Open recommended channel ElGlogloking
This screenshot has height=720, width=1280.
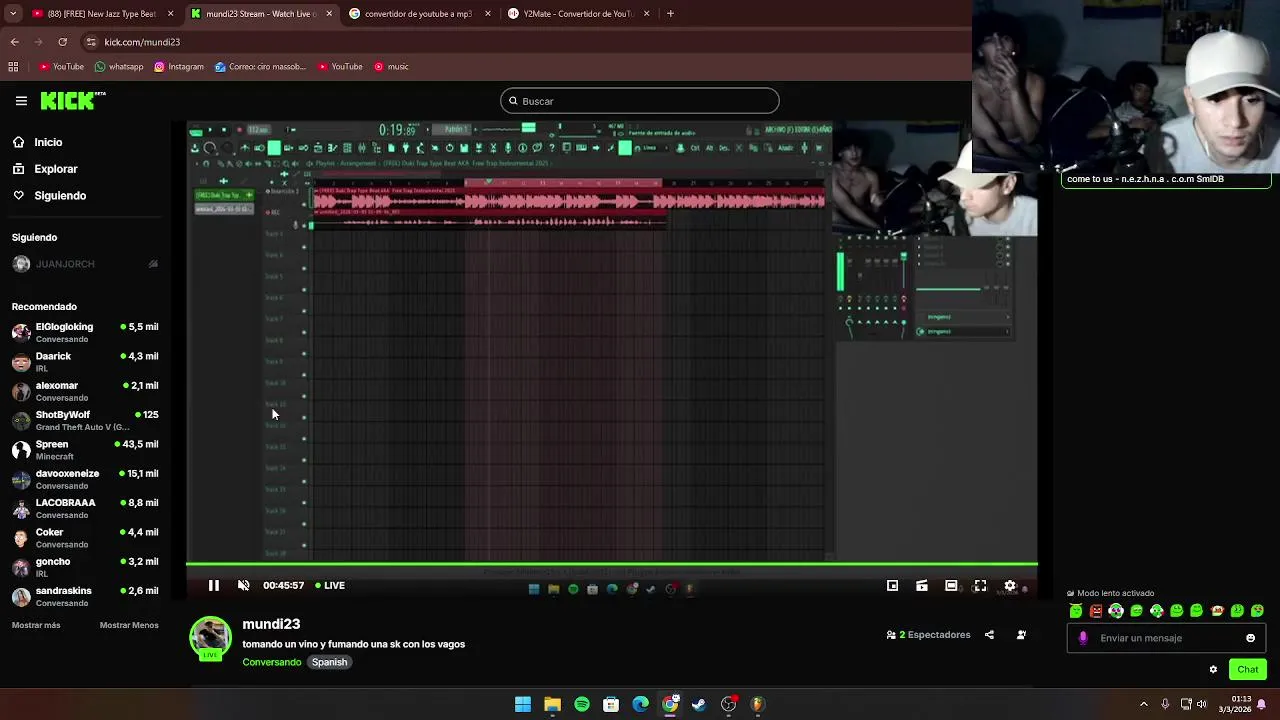click(85, 333)
